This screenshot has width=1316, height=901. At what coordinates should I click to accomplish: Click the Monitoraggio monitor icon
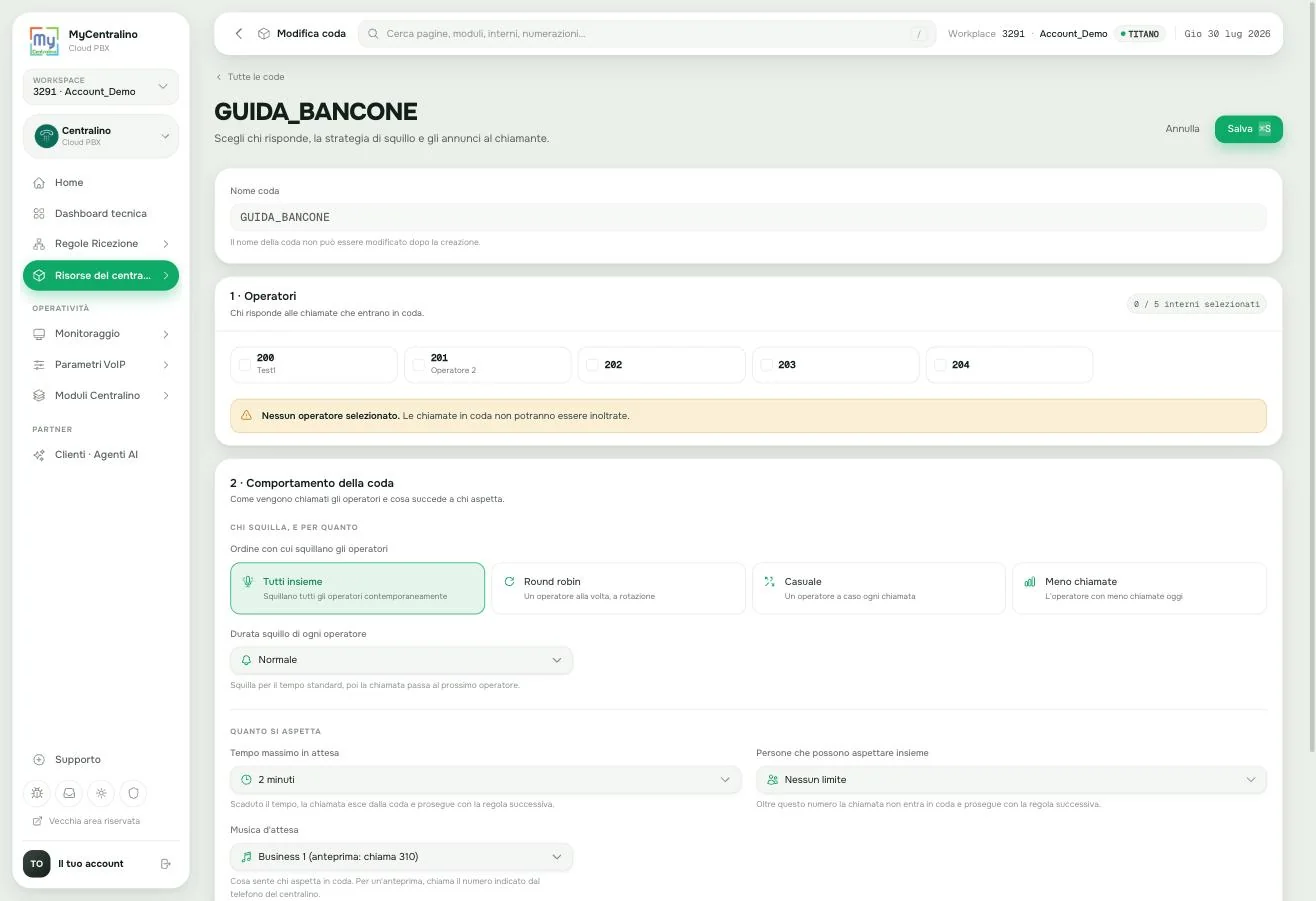(39, 334)
